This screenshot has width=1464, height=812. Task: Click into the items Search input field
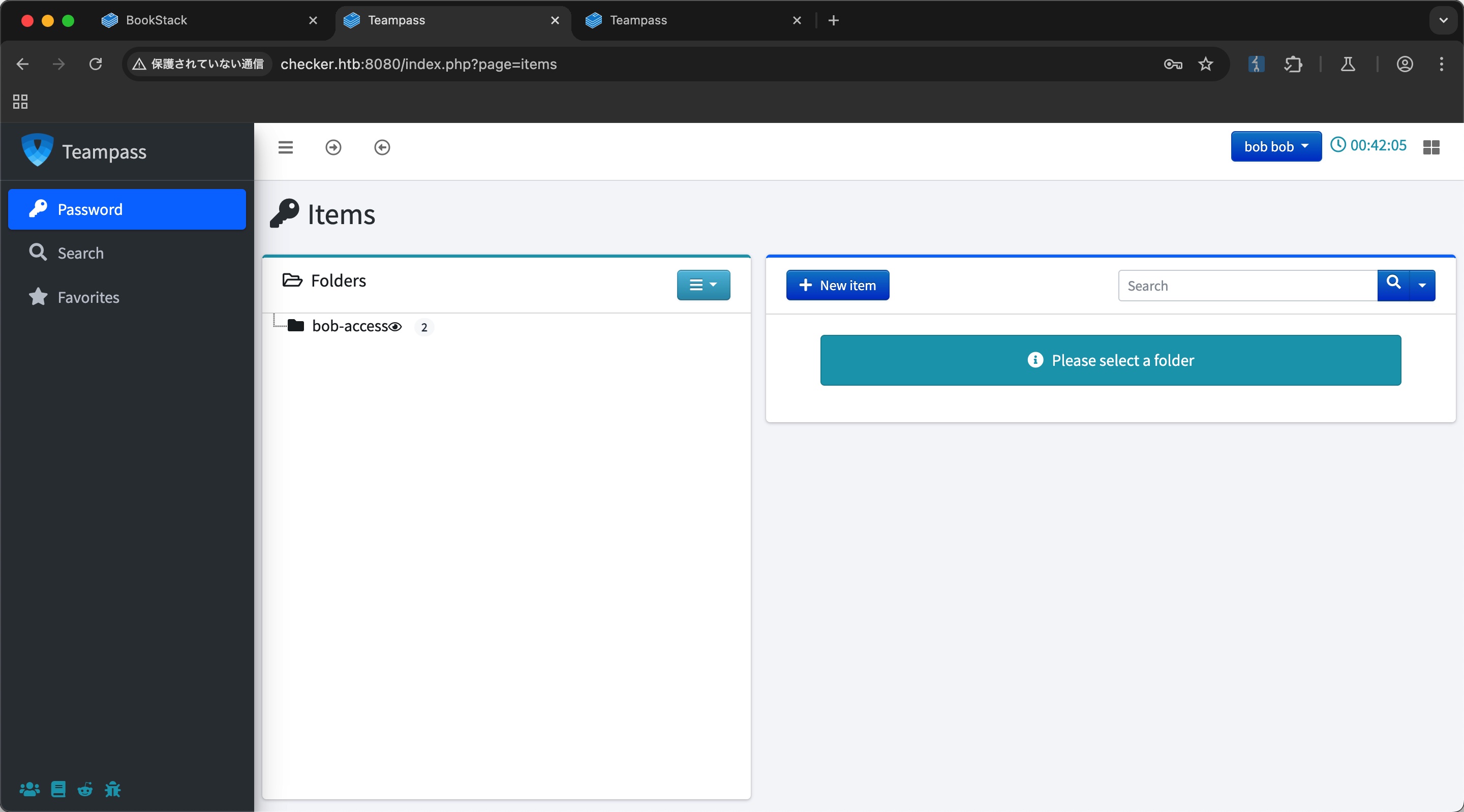1247,286
